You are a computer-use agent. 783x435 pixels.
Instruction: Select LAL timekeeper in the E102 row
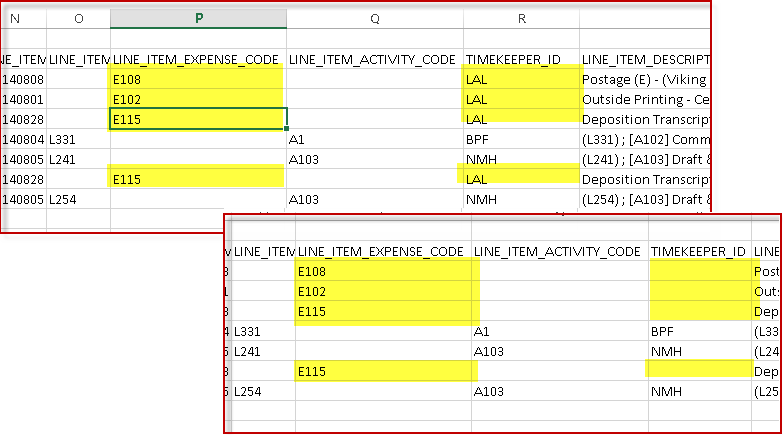pyautogui.click(x=521, y=99)
